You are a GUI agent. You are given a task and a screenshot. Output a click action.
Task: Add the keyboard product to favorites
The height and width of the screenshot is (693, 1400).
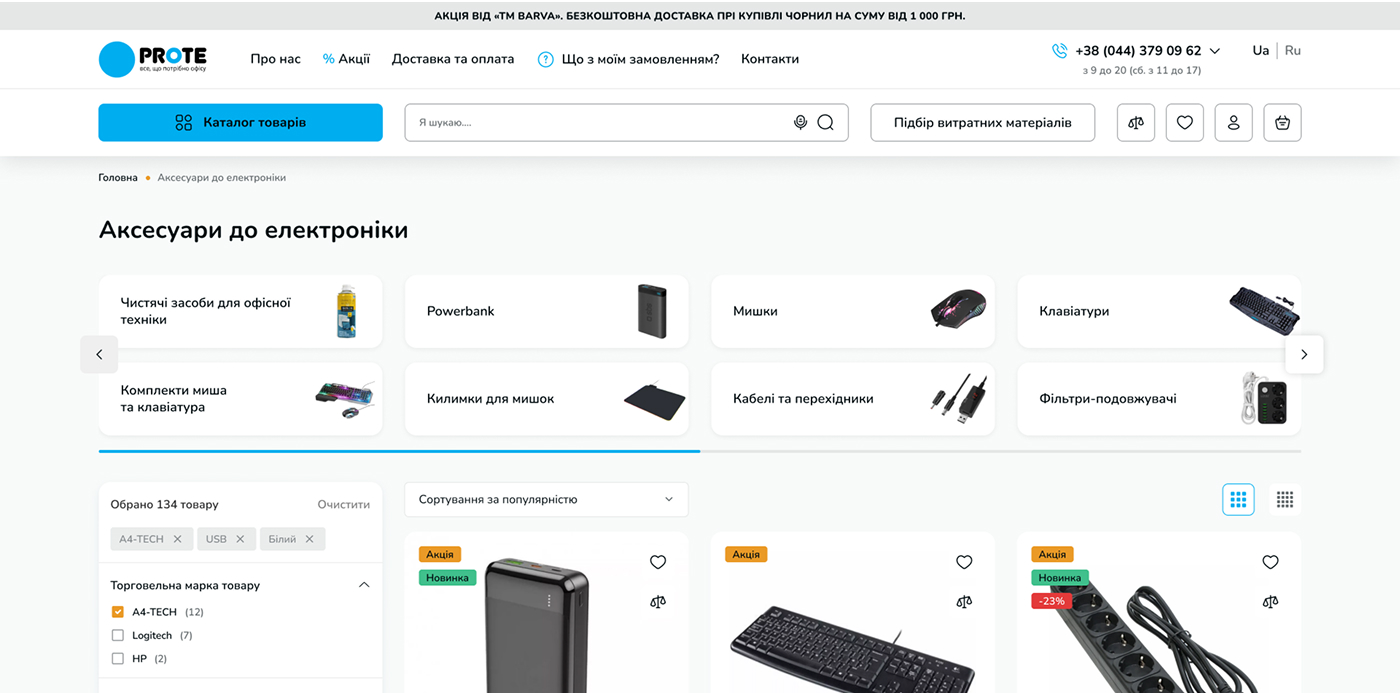point(964,562)
